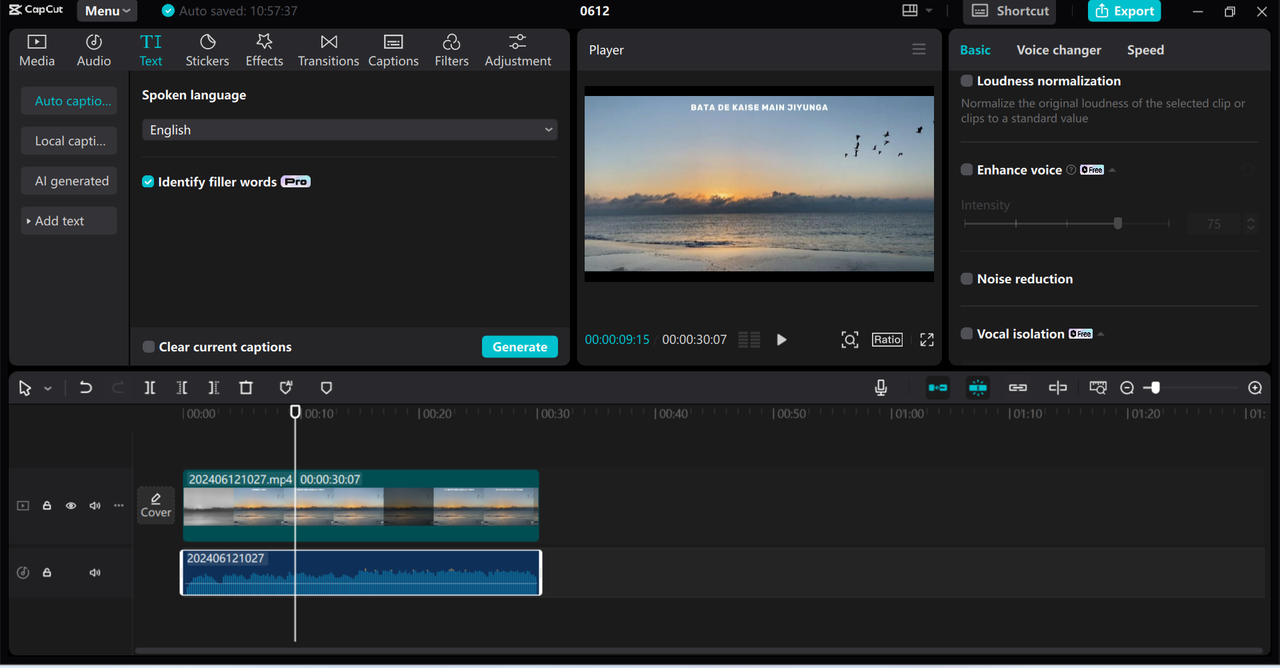Image resolution: width=1280 pixels, height=668 pixels.
Task: Open the Spoken language English dropdown
Action: [x=349, y=130]
